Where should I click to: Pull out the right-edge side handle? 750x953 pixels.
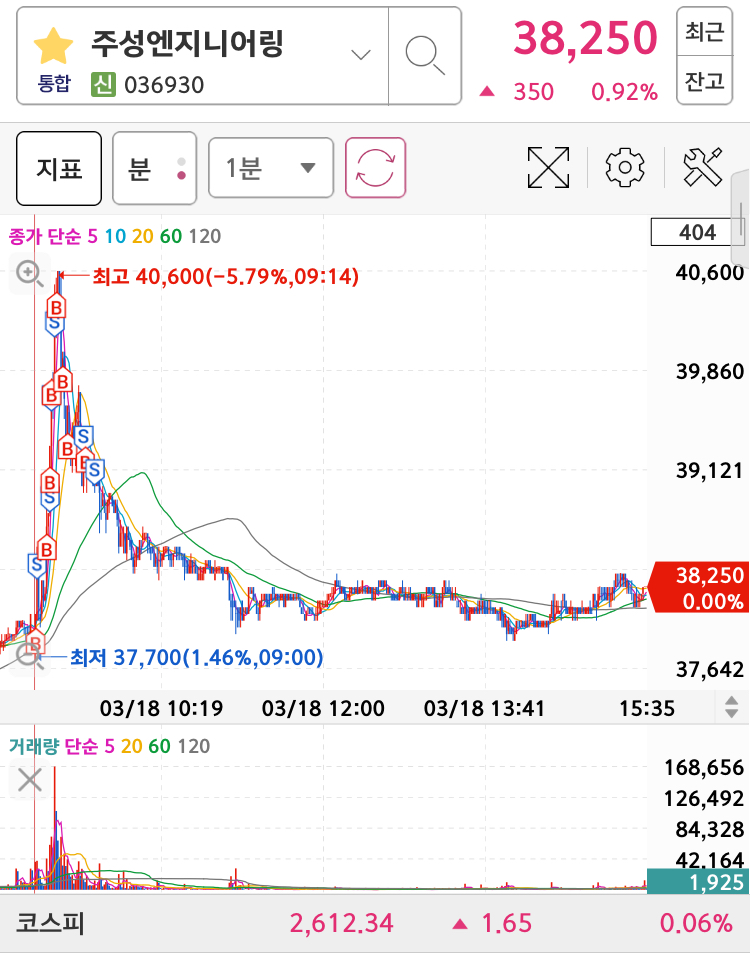click(x=741, y=219)
